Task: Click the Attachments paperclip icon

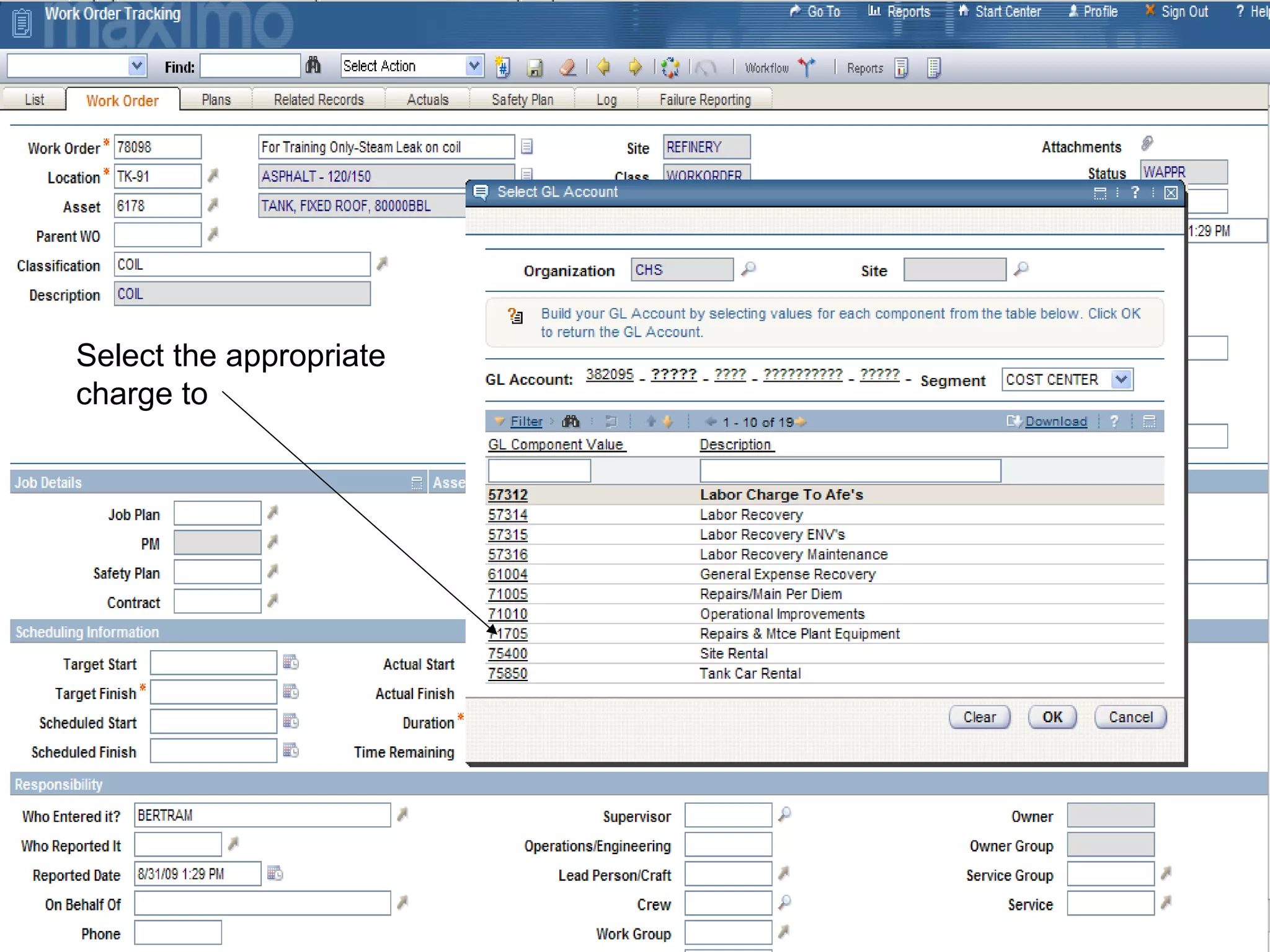Action: pos(1147,144)
